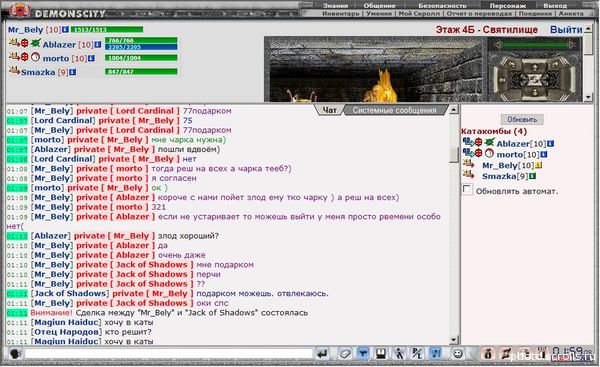Click the P/L icon in chat toolbar
600x367 pixels.
417,354
